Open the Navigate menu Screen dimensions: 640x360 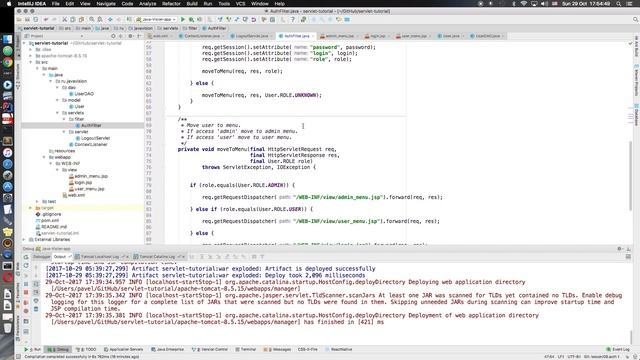pos(106,4)
